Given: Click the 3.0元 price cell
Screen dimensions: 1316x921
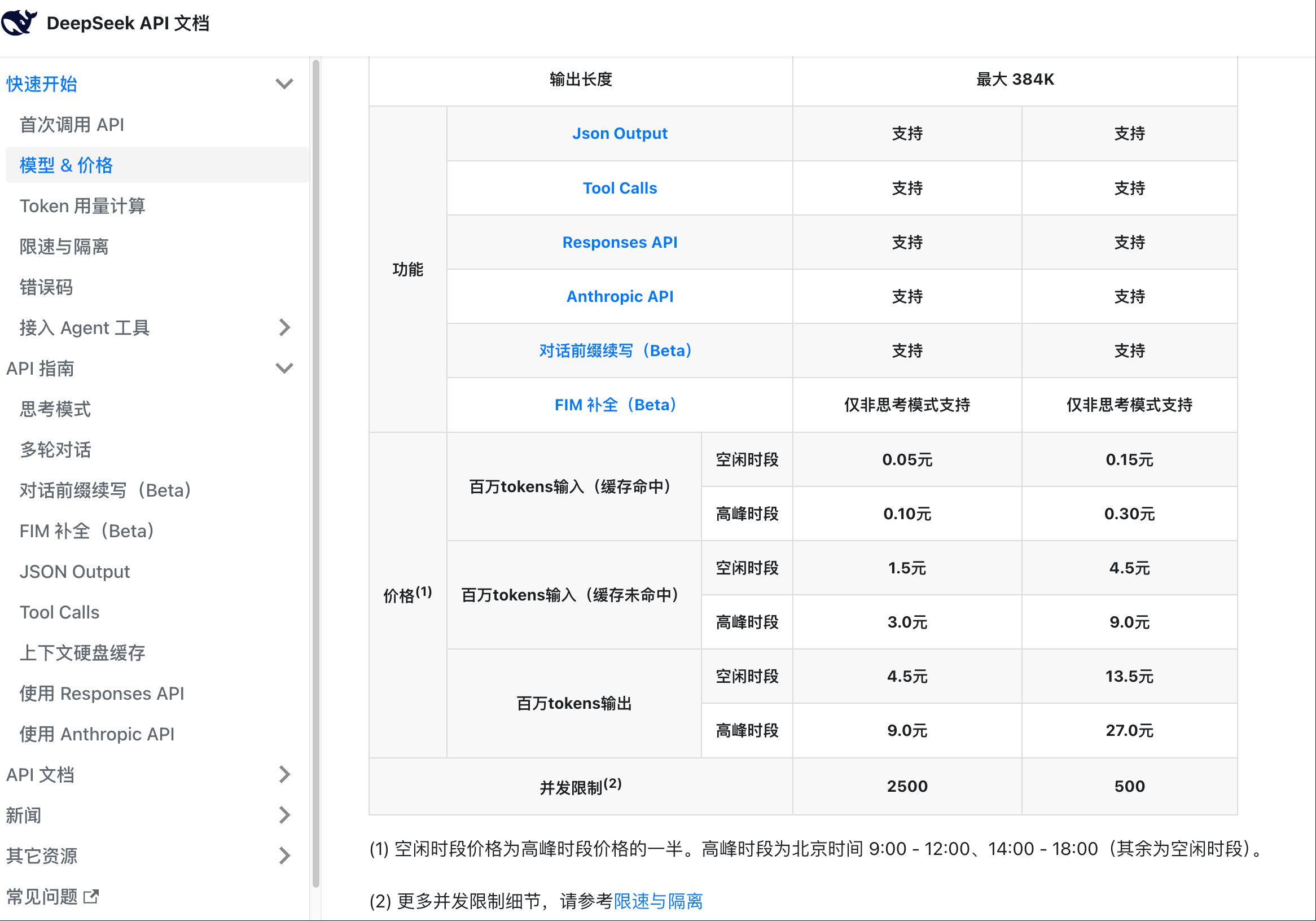Looking at the screenshot, I should coord(907,622).
